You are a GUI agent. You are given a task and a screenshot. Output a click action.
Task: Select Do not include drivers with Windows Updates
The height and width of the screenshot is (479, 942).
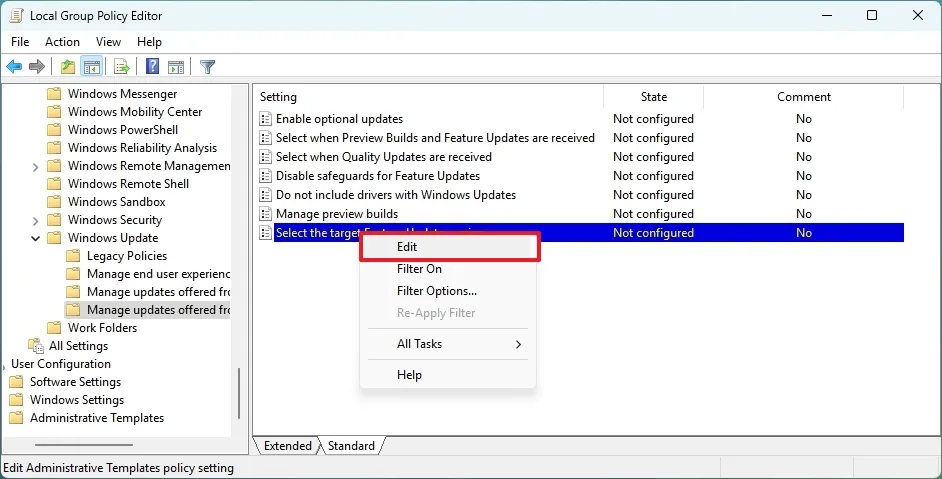[396, 195]
